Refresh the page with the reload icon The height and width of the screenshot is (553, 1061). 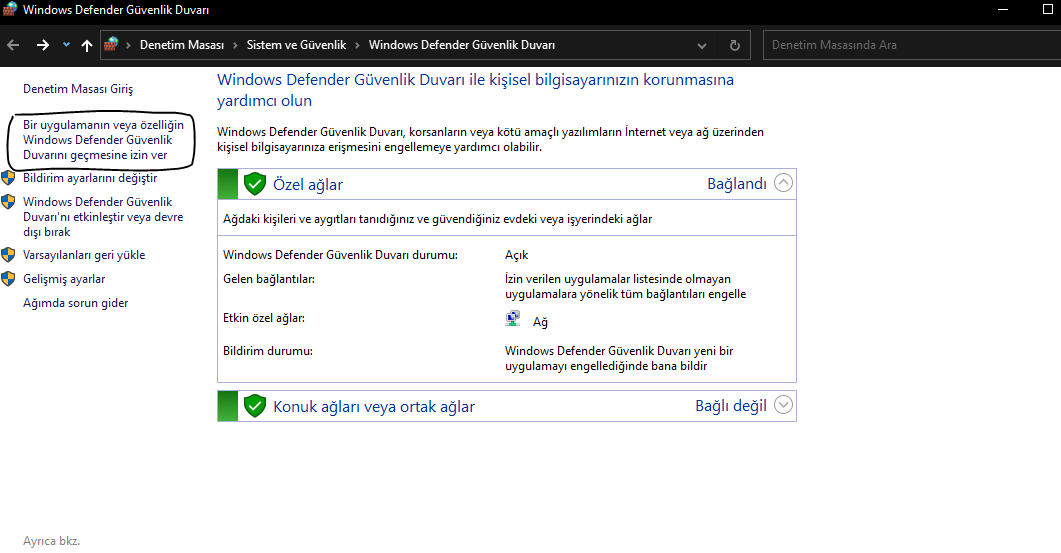734,45
